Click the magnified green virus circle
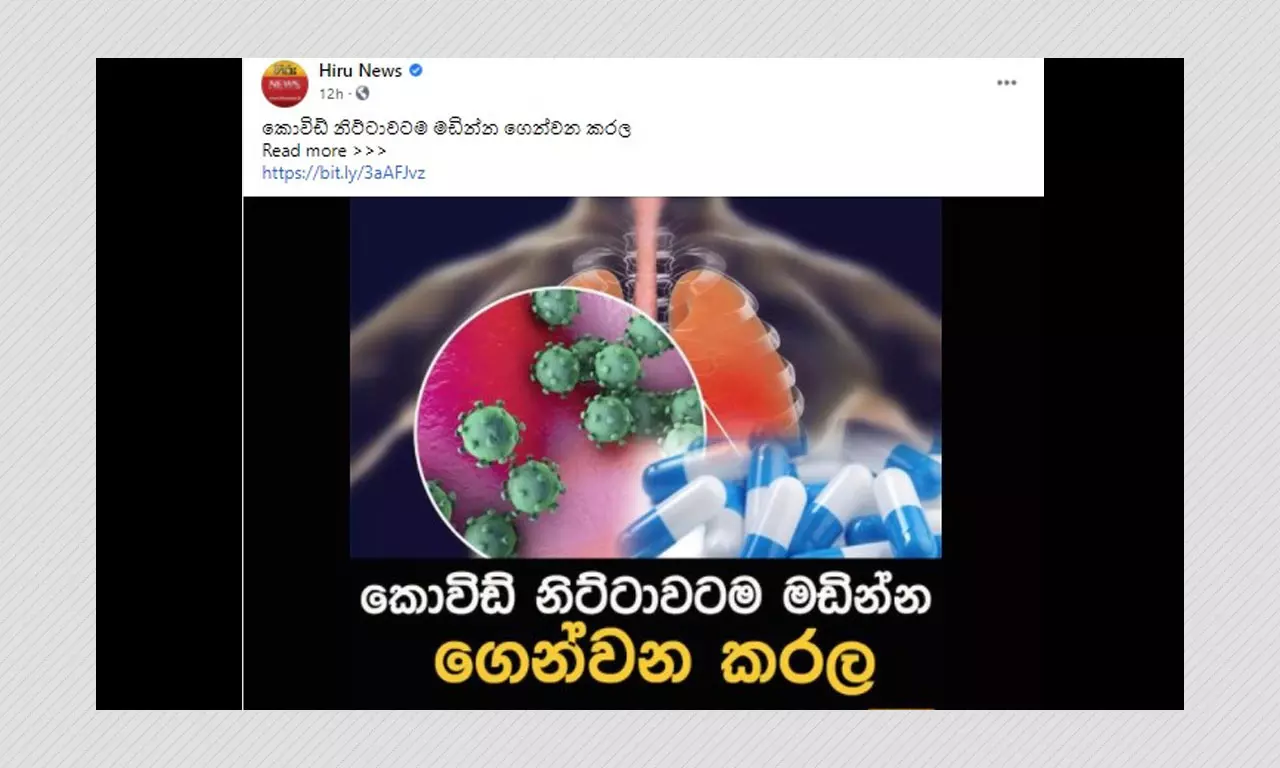The image size is (1280, 768). pos(560,422)
